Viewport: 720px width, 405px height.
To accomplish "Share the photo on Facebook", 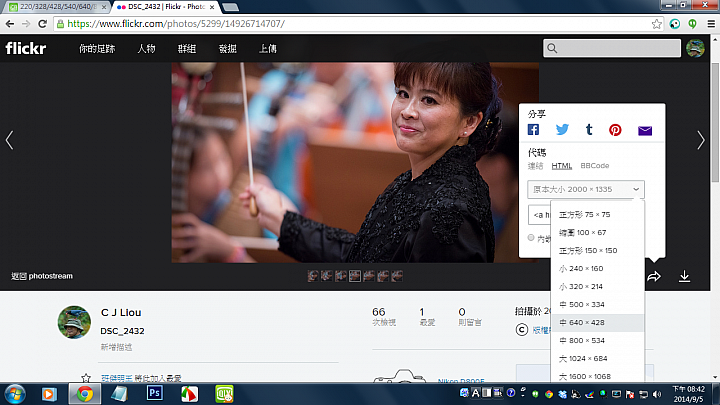I will tap(533, 130).
